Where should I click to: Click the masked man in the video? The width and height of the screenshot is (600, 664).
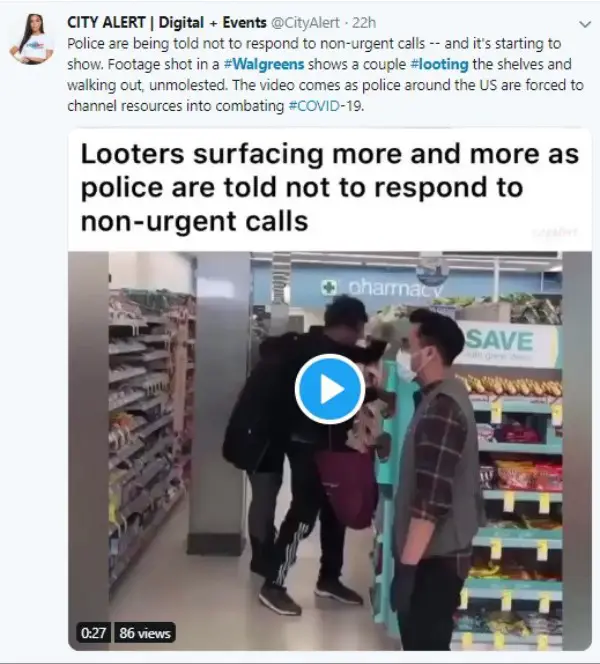[436, 479]
